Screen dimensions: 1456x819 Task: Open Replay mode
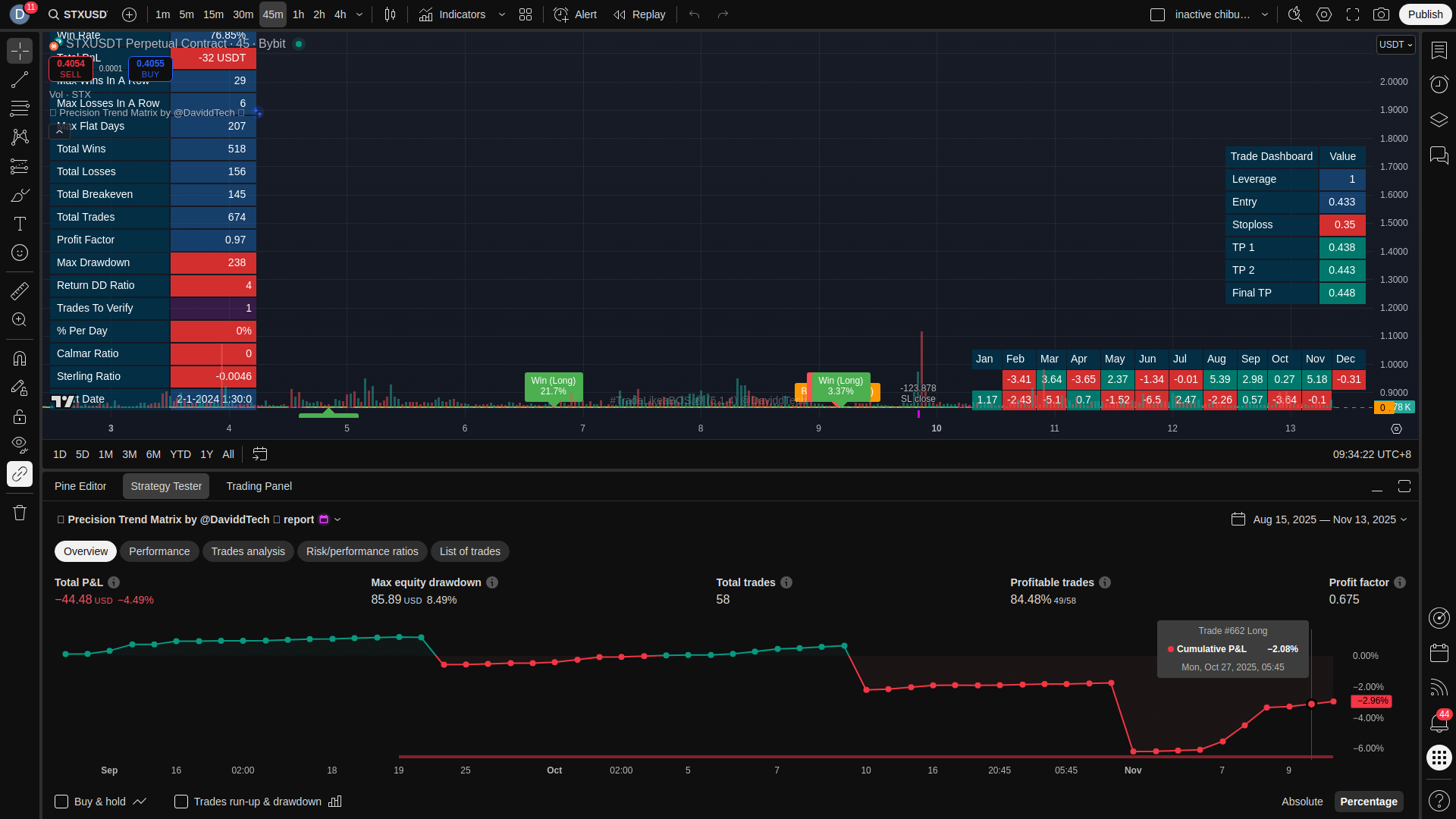(639, 14)
